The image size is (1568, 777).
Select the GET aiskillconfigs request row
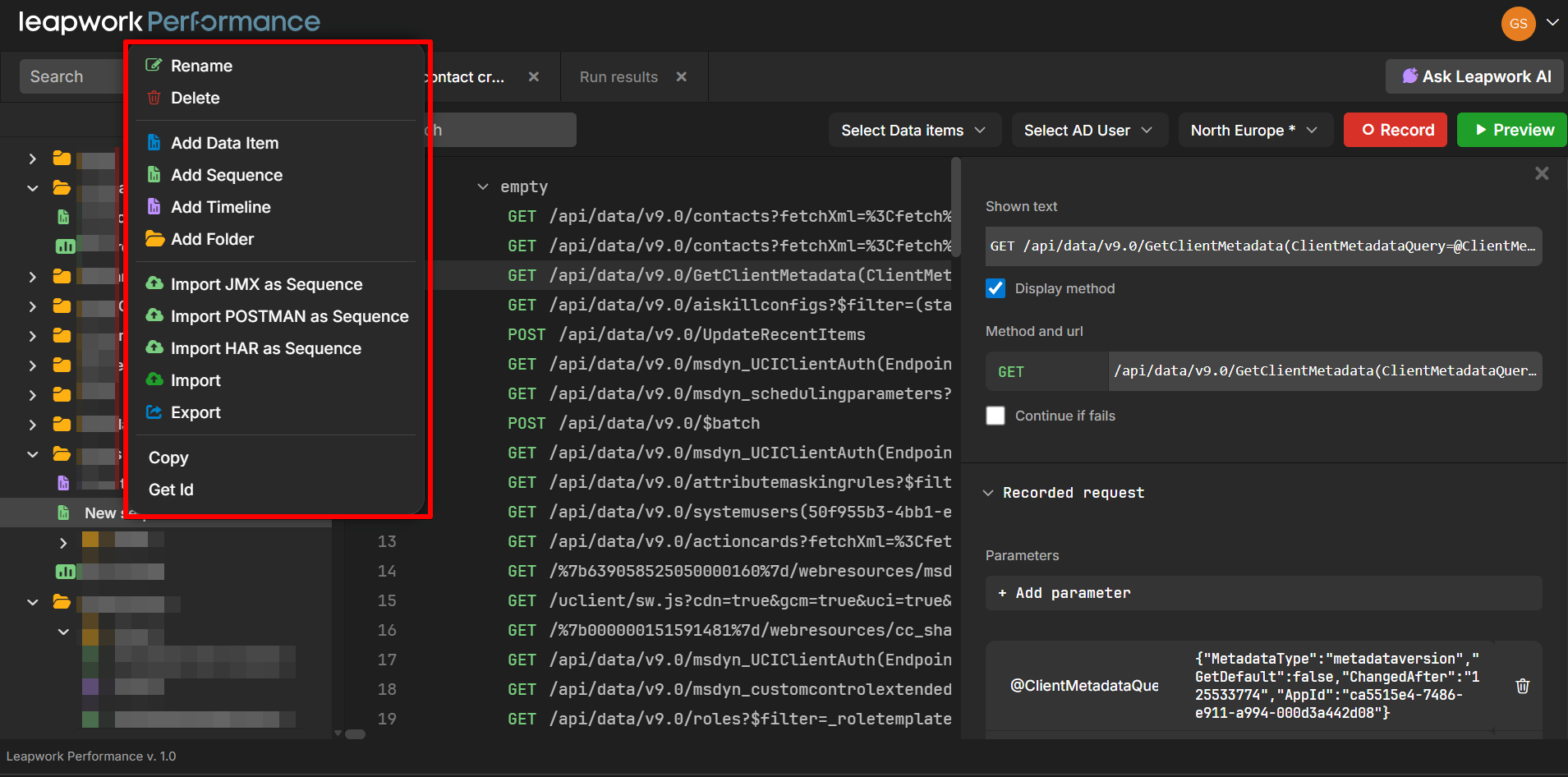tap(729, 305)
